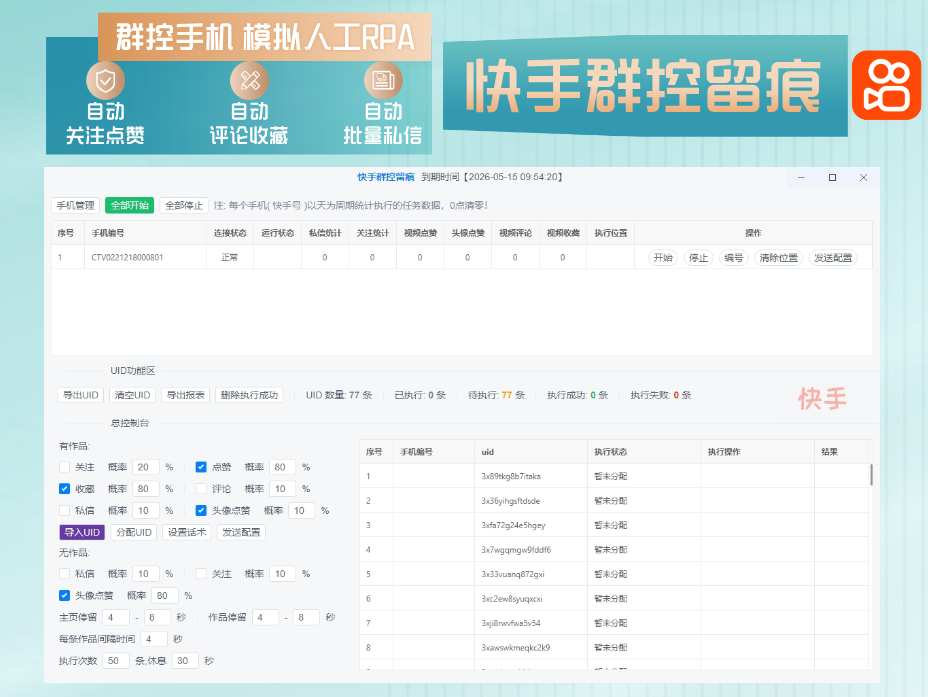Open 设置话术 dialog
928x697 pixels.
click(x=186, y=532)
